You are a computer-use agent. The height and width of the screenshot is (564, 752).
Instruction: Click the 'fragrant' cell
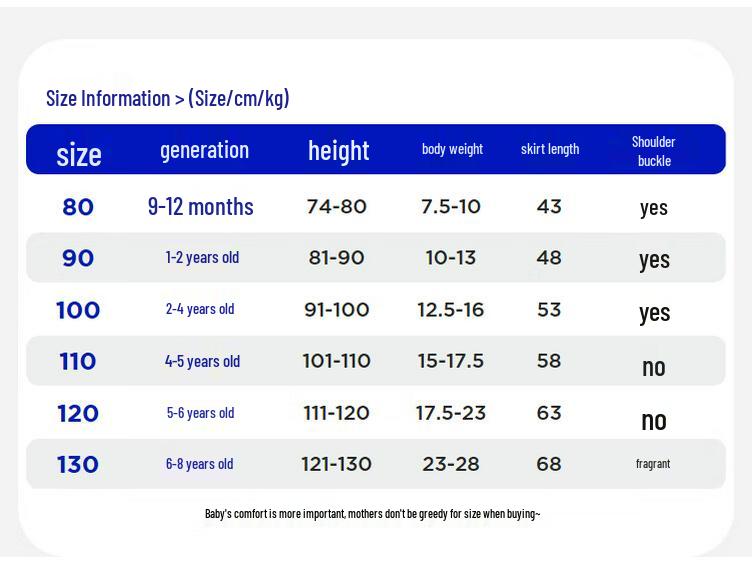click(653, 464)
